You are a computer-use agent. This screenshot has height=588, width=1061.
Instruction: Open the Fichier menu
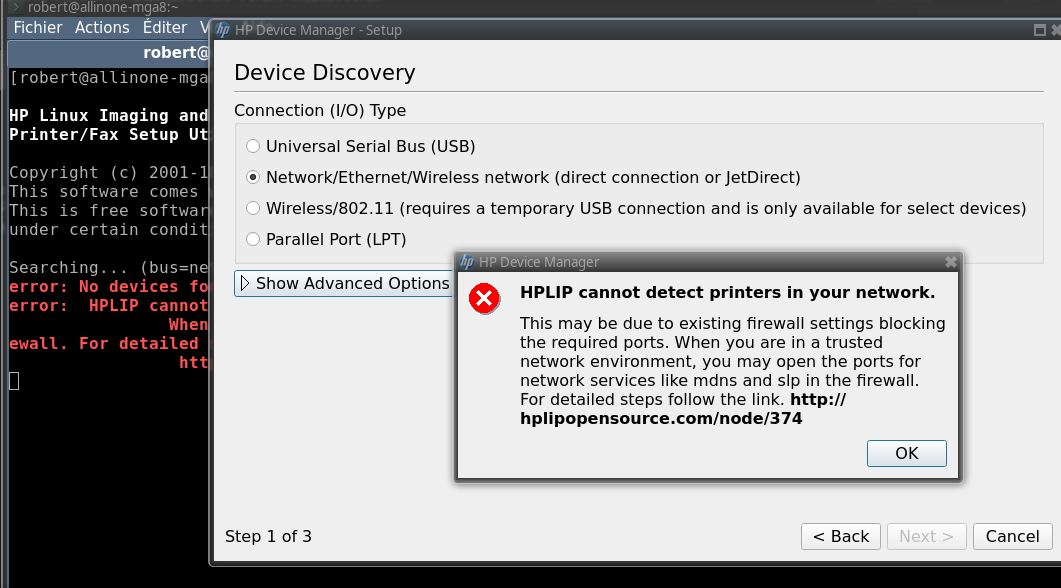(38, 28)
